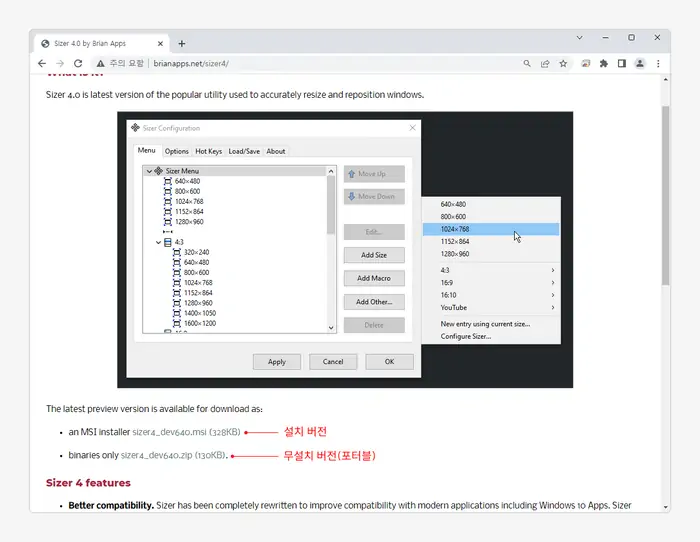
Task: Open the side panel icon in toolbar
Action: tap(621, 63)
